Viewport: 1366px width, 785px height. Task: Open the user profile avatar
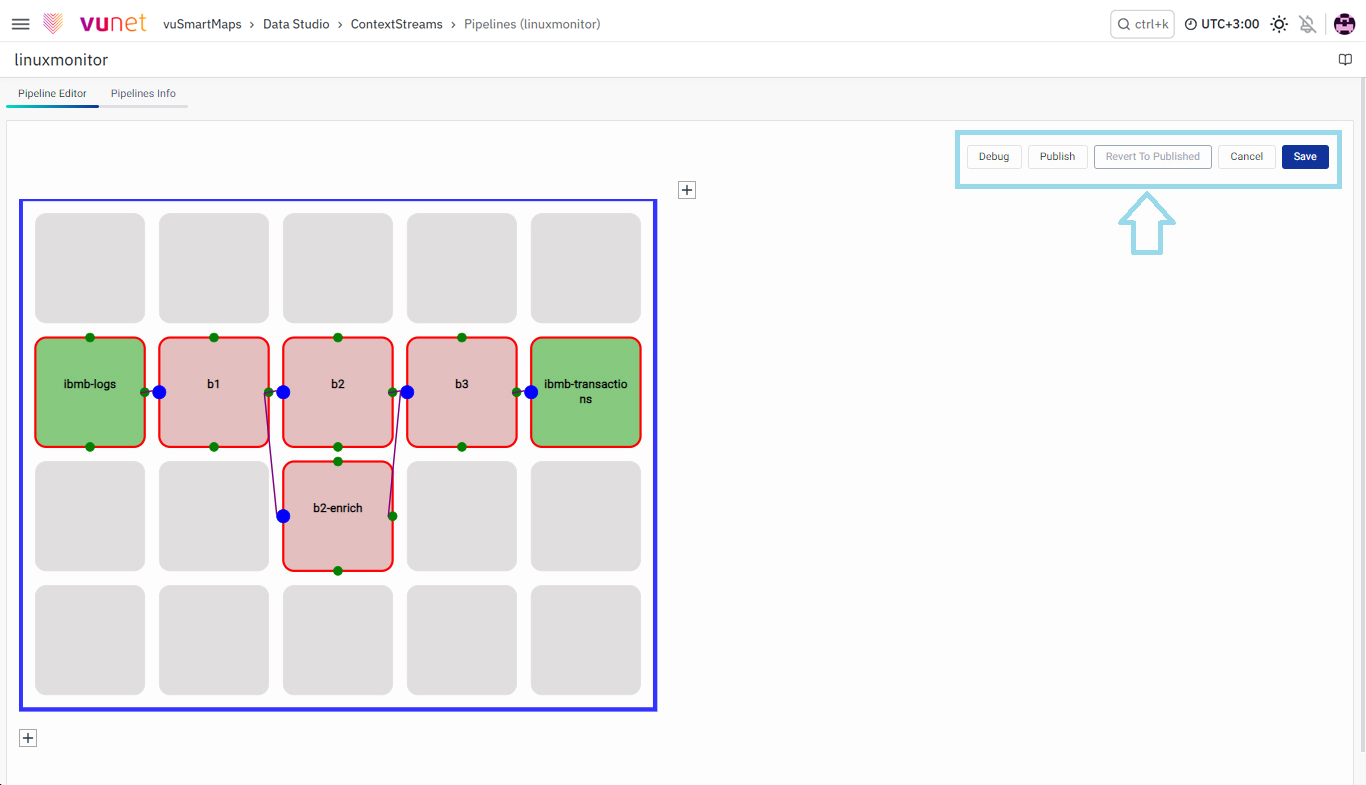[x=1344, y=24]
